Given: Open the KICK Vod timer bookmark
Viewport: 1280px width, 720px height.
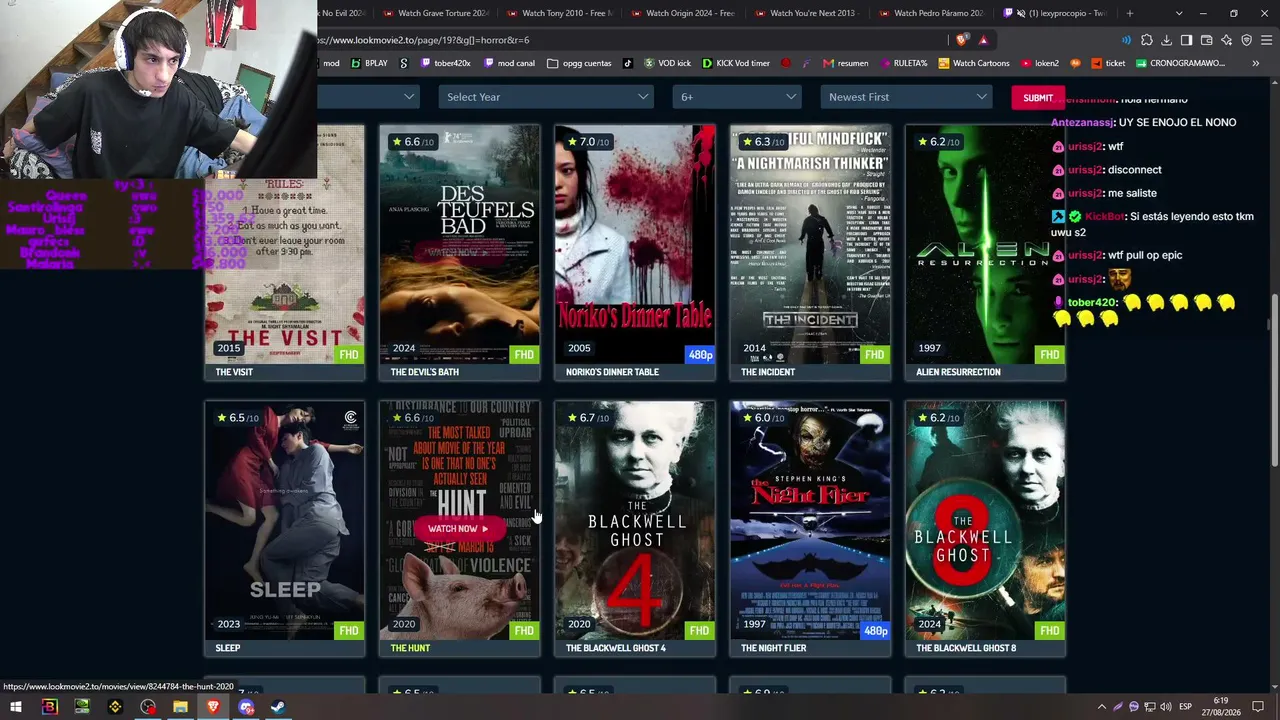Looking at the screenshot, I should coord(736,63).
